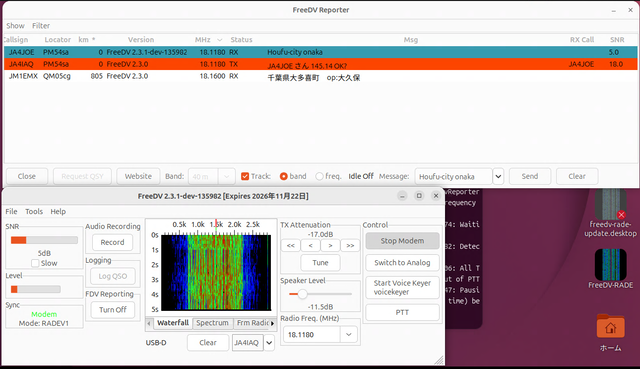Open the File menu in FreeDV
The image size is (640, 369).
(x=11, y=211)
